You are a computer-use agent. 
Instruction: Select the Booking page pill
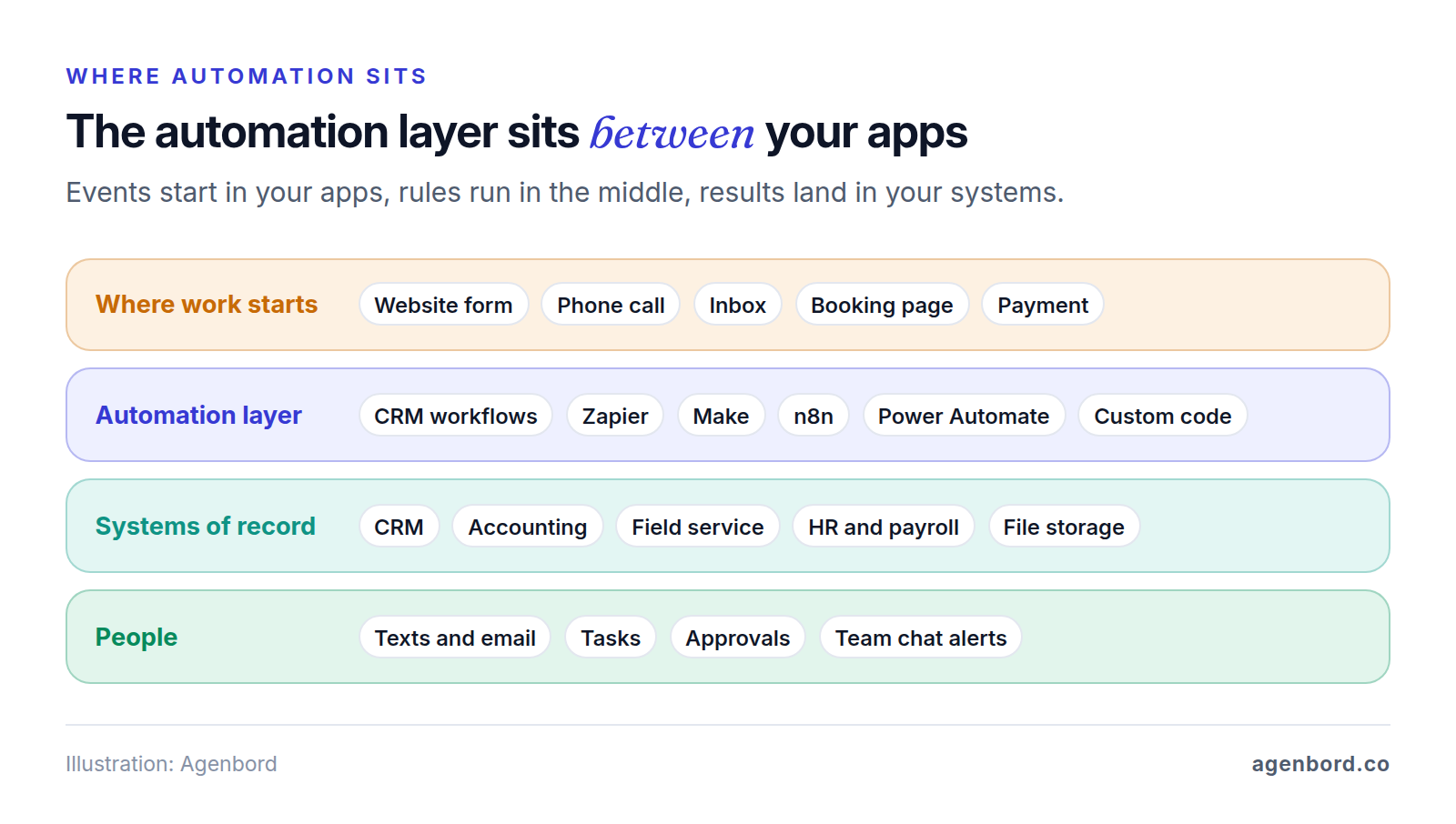point(882,305)
